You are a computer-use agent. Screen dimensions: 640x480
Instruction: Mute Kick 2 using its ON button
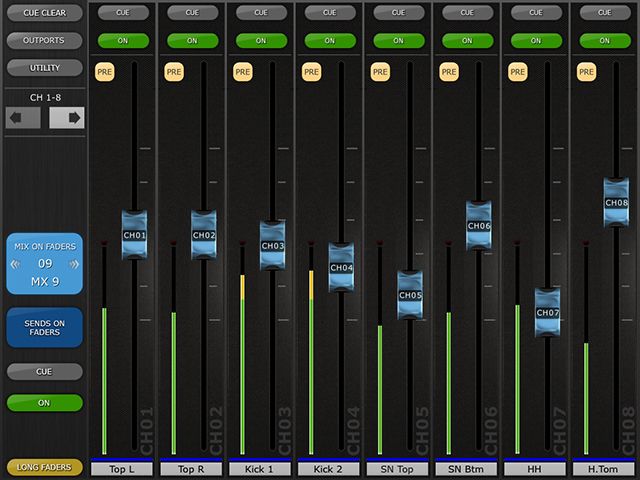tap(329, 41)
